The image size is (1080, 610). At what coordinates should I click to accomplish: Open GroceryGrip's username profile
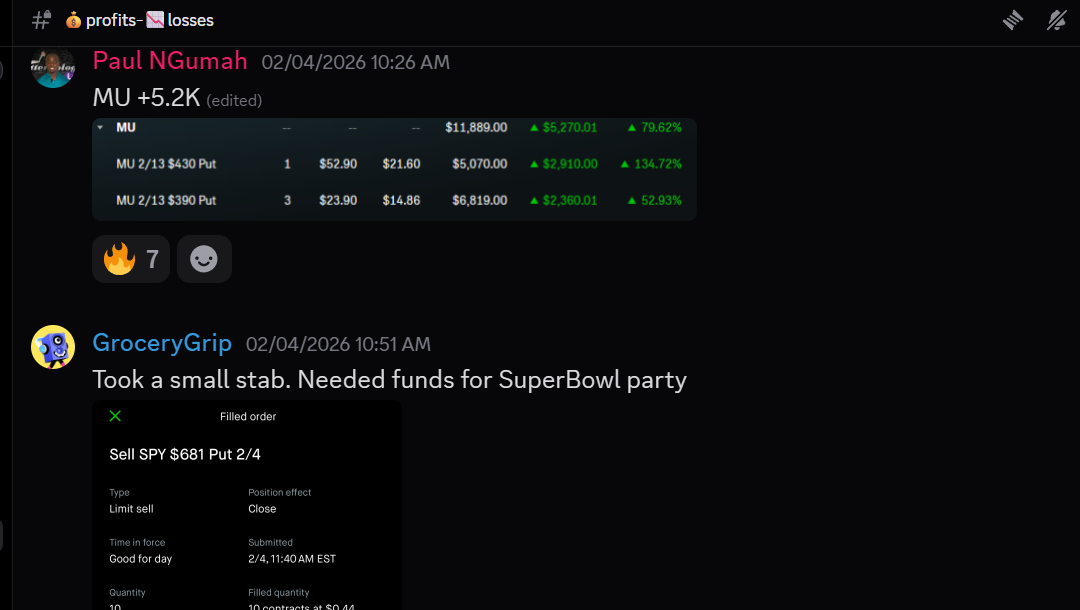(x=162, y=343)
